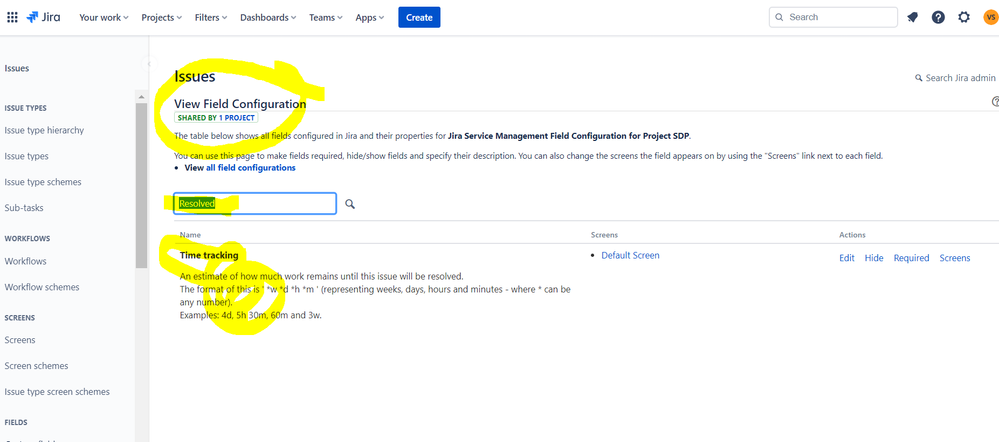Screen dimensions: 999x442
Task: Open the help question mark icon
Action: 938,17
